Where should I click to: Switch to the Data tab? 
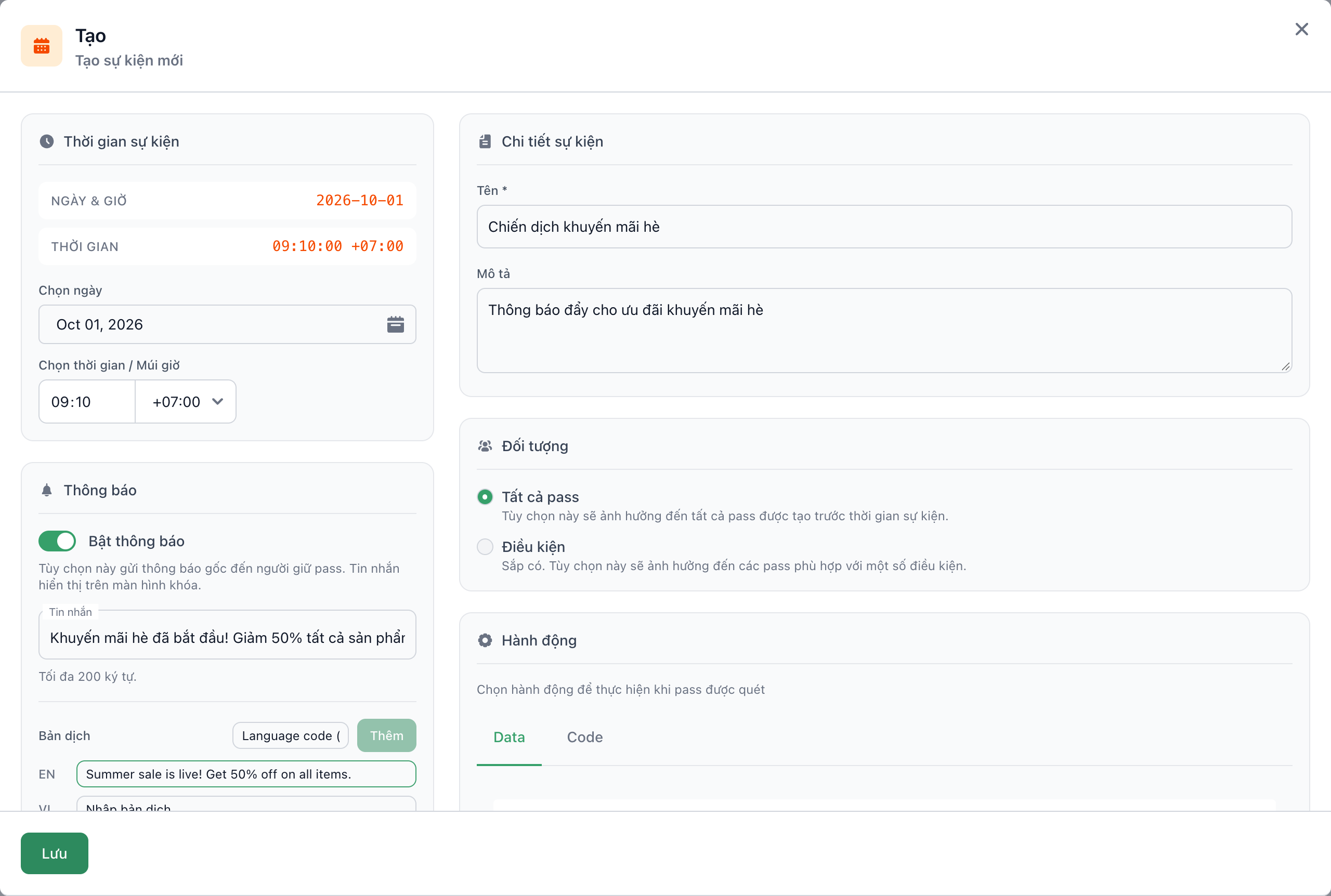tap(508, 736)
